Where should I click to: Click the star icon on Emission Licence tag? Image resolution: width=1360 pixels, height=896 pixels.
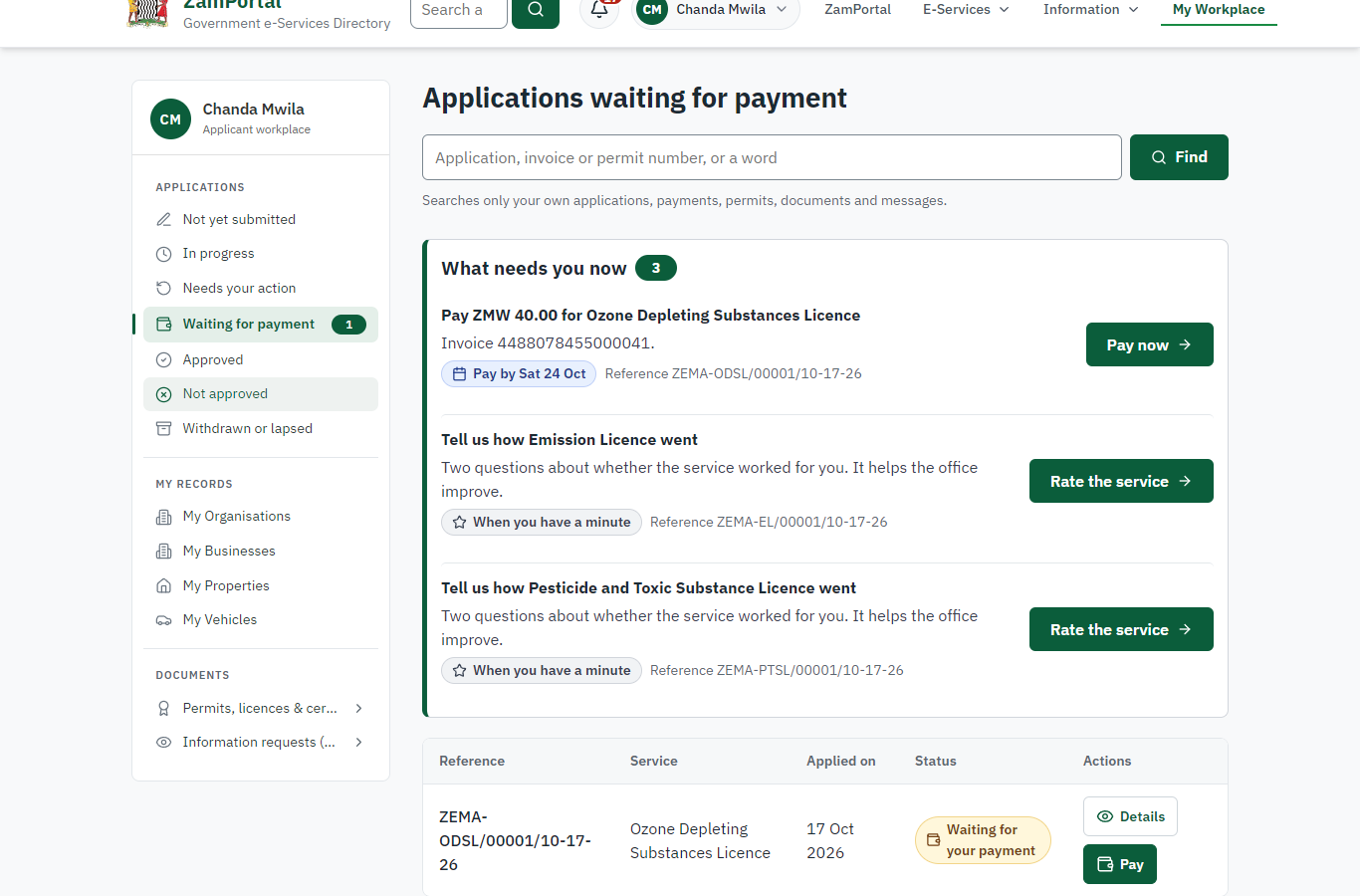(x=459, y=523)
